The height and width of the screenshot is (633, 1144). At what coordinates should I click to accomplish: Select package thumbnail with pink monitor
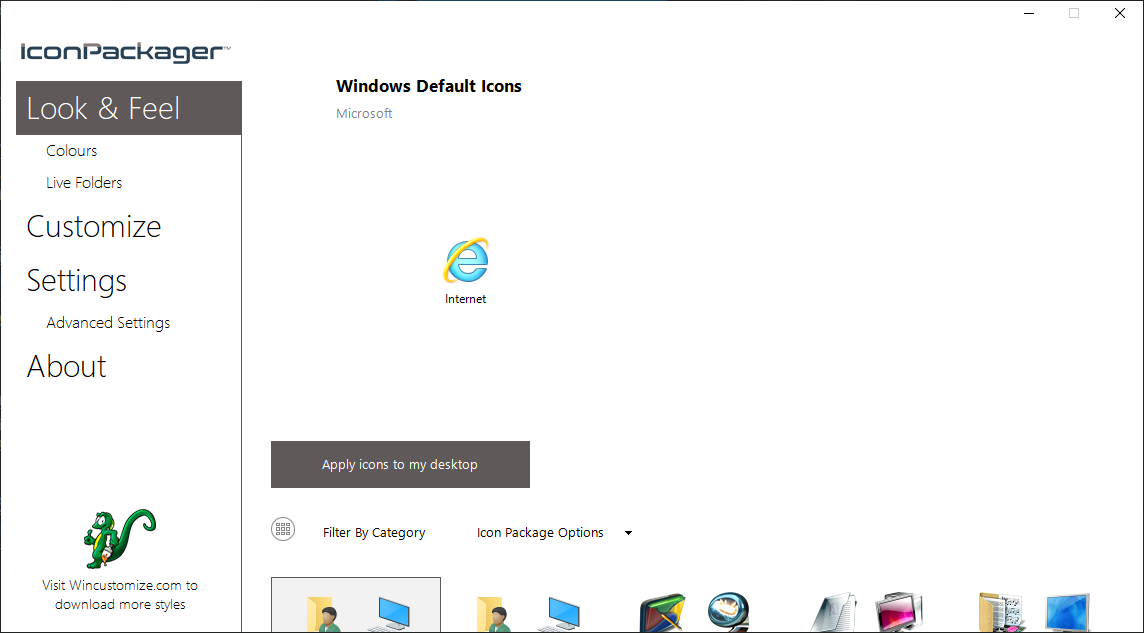tap(867, 611)
